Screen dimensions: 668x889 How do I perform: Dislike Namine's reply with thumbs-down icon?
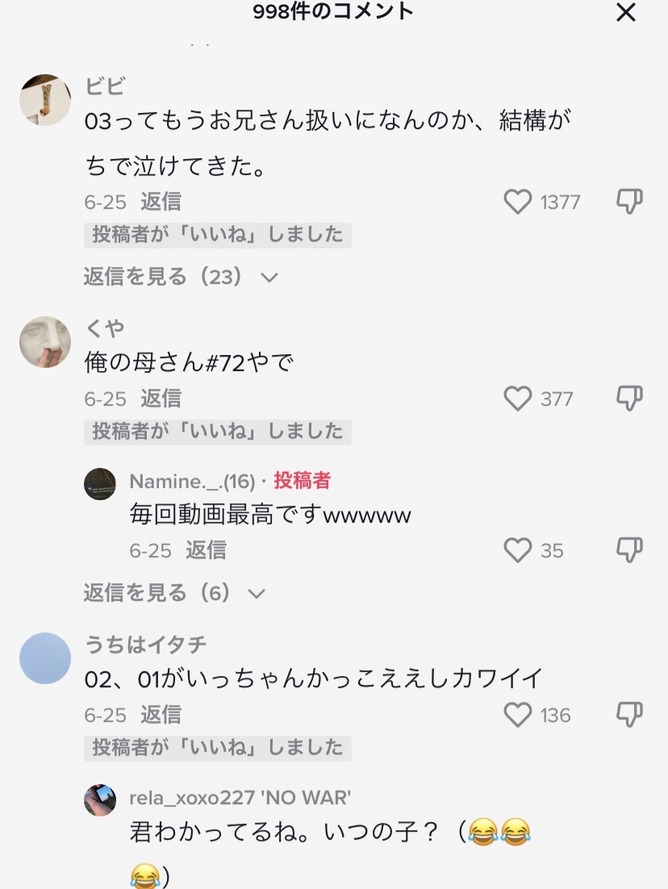629,549
